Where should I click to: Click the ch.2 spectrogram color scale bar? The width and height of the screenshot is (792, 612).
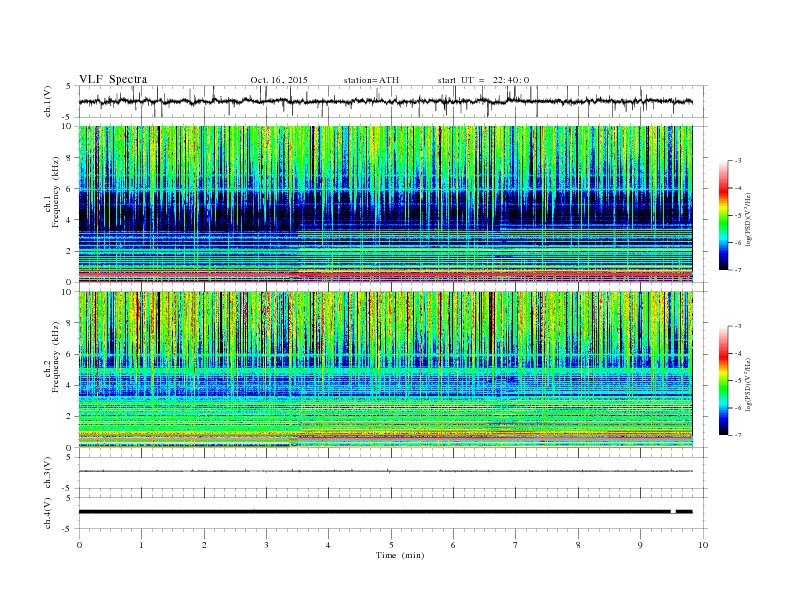click(x=724, y=380)
